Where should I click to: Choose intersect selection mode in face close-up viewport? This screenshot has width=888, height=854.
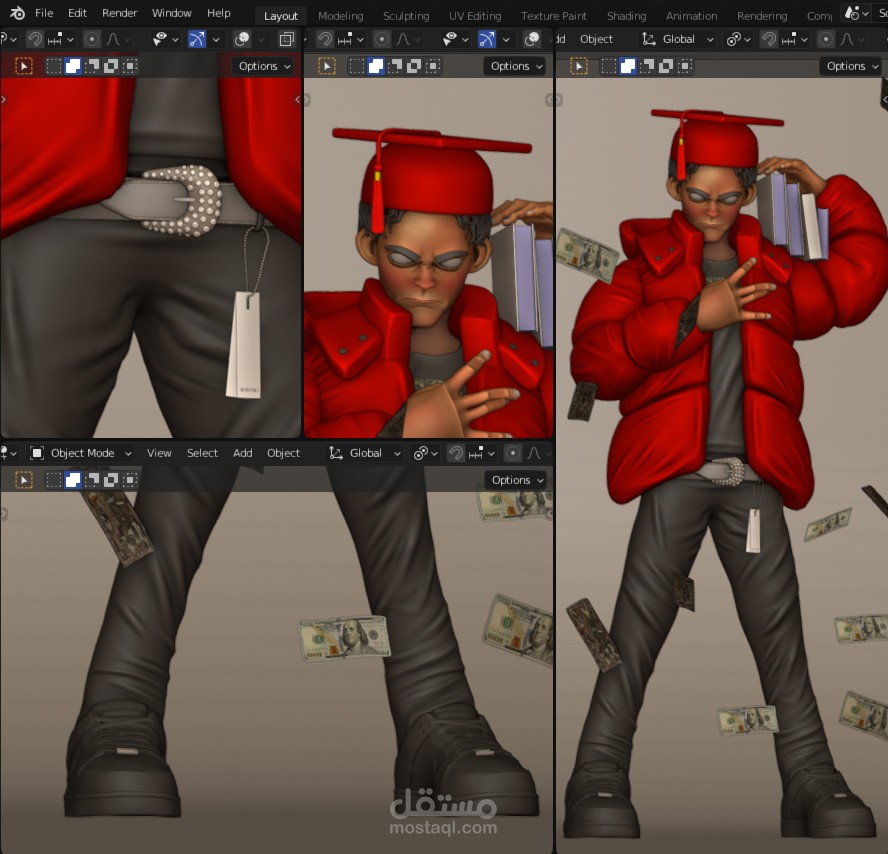click(x=433, y=66)
